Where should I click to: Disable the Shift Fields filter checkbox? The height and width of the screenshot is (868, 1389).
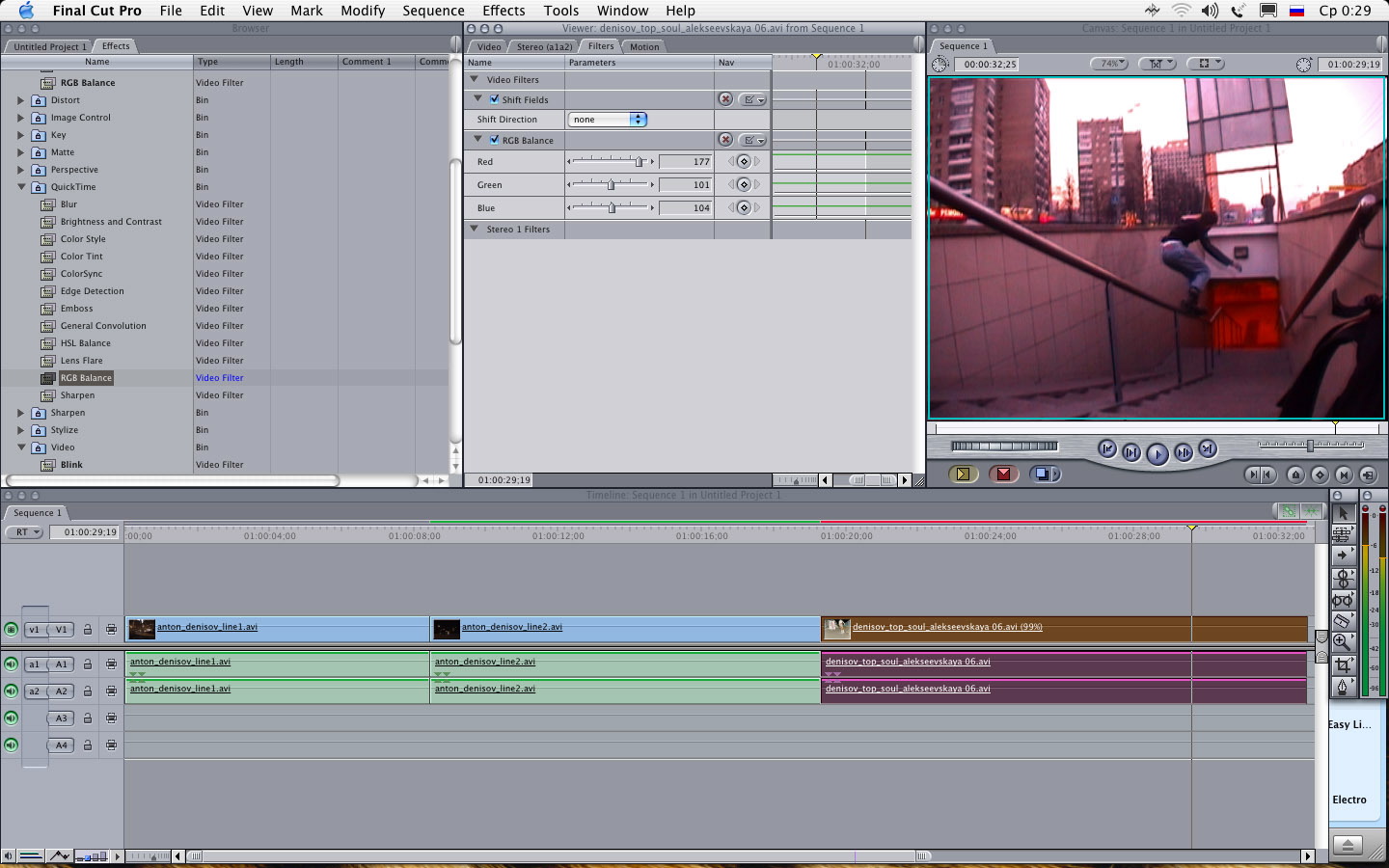[x=495, y=99]
